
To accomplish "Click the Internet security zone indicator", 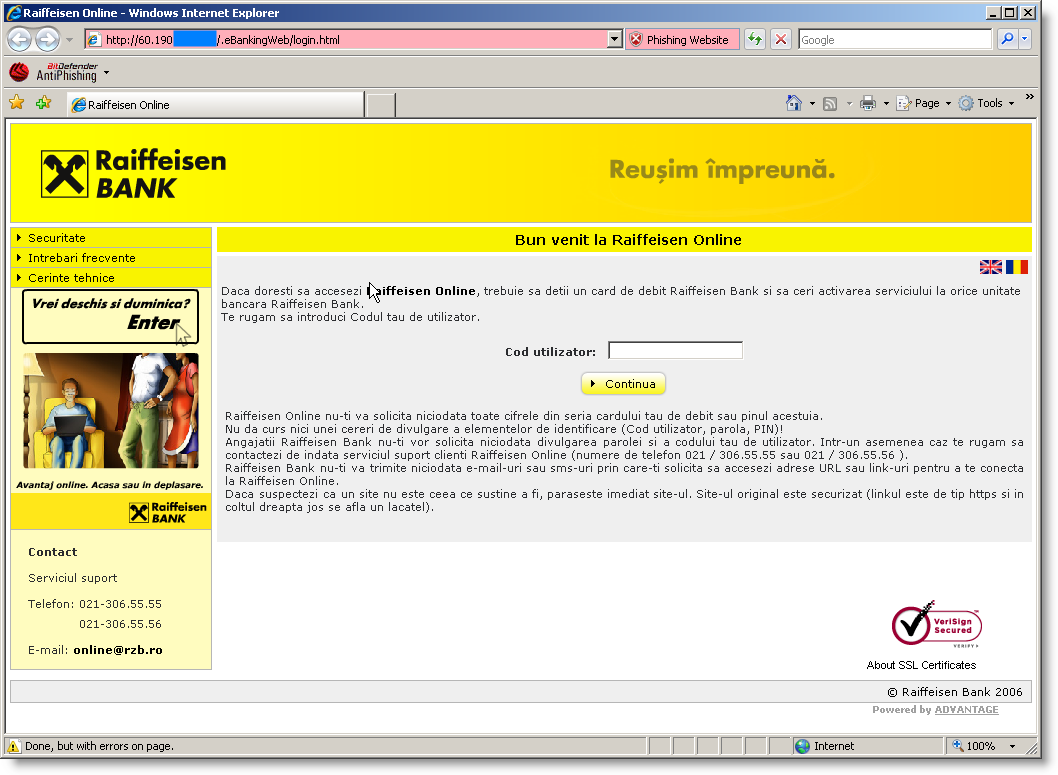I will [825, 746].
